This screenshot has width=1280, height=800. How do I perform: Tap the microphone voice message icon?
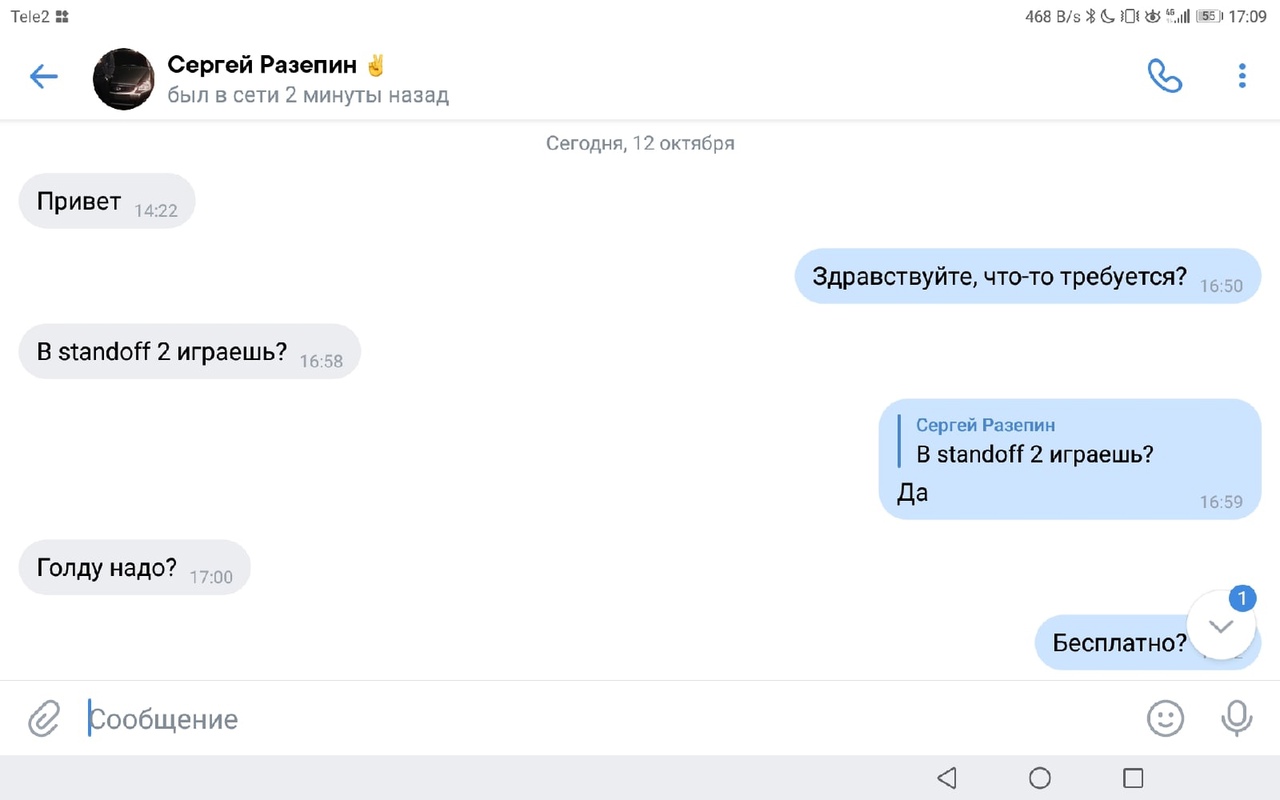coord(1237,718)
